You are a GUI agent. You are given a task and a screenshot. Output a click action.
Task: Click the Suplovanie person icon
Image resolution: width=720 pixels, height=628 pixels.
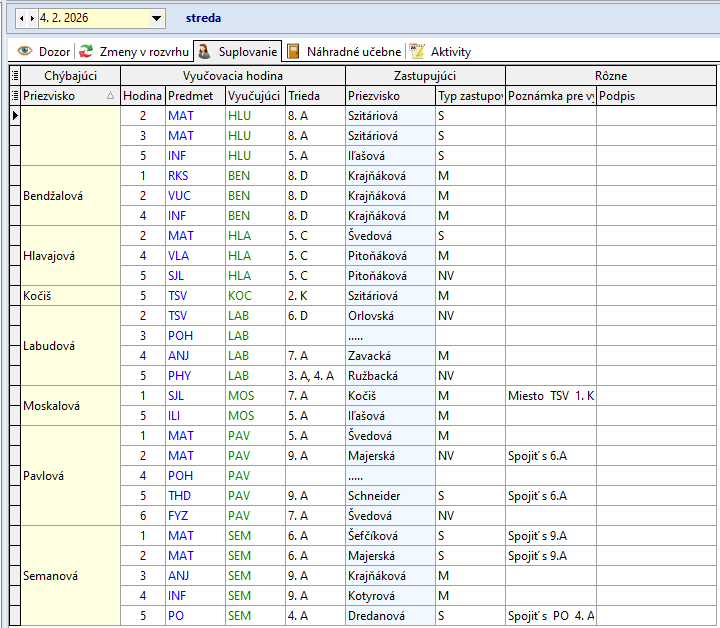click(x=205, y=51)
